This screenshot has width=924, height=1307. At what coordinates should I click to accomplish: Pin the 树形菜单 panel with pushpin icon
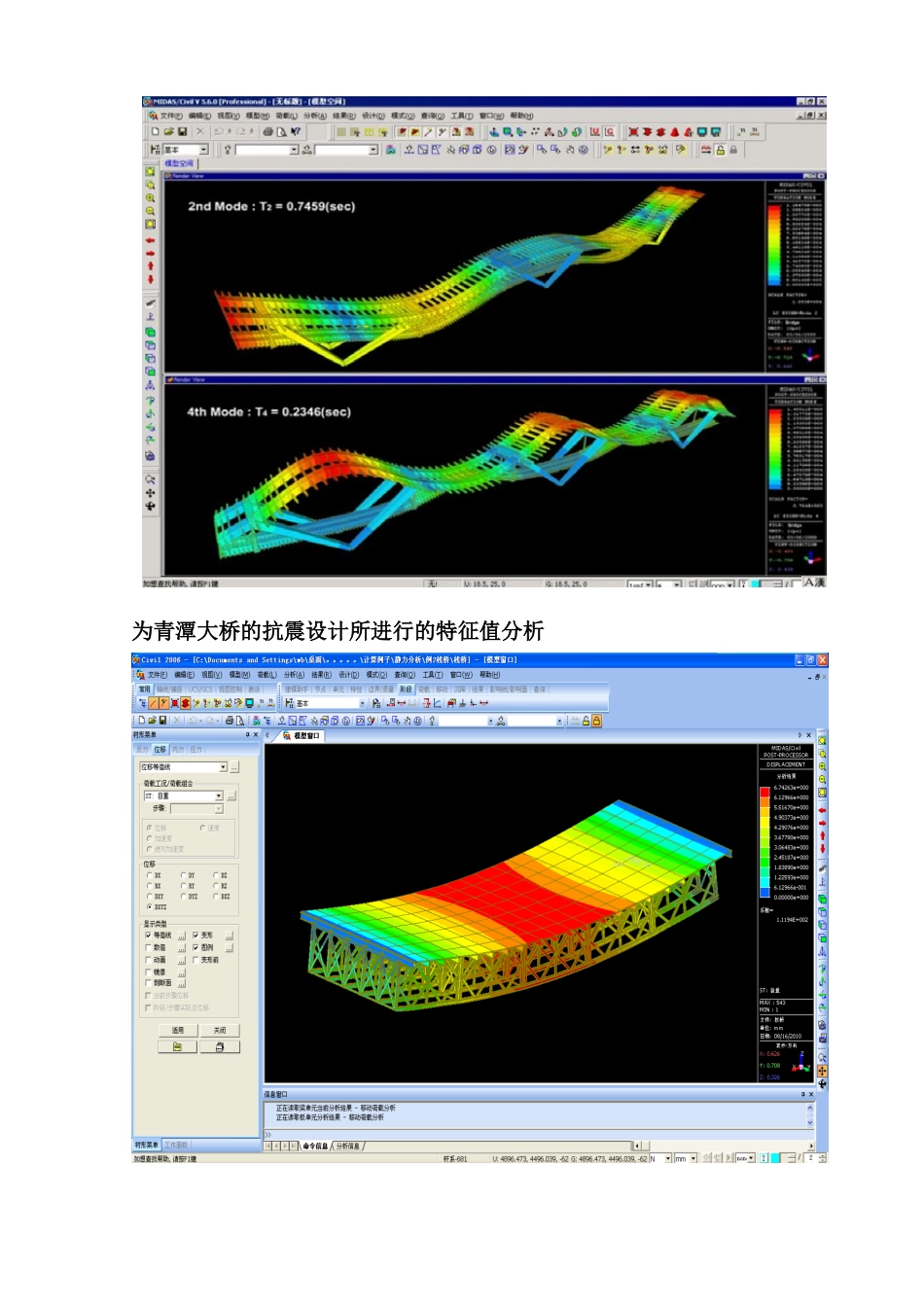coord(246,735)
